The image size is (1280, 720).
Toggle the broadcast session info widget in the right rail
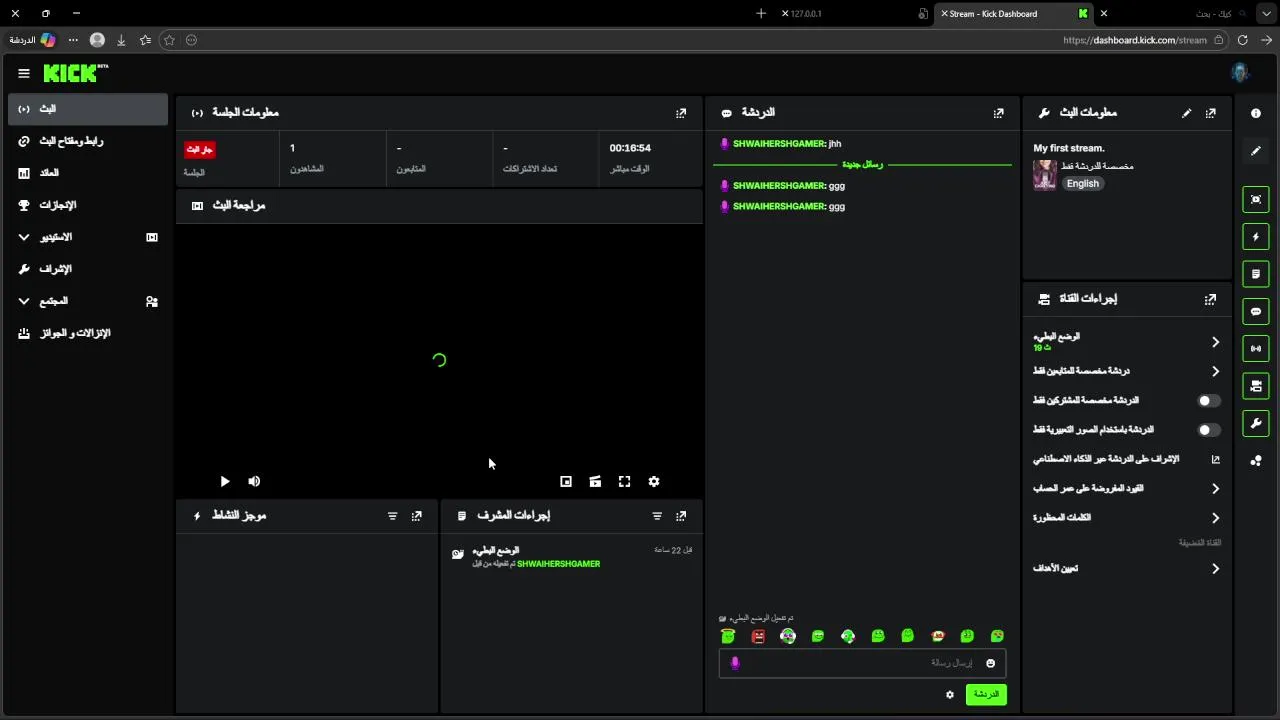coord(1256,349)
